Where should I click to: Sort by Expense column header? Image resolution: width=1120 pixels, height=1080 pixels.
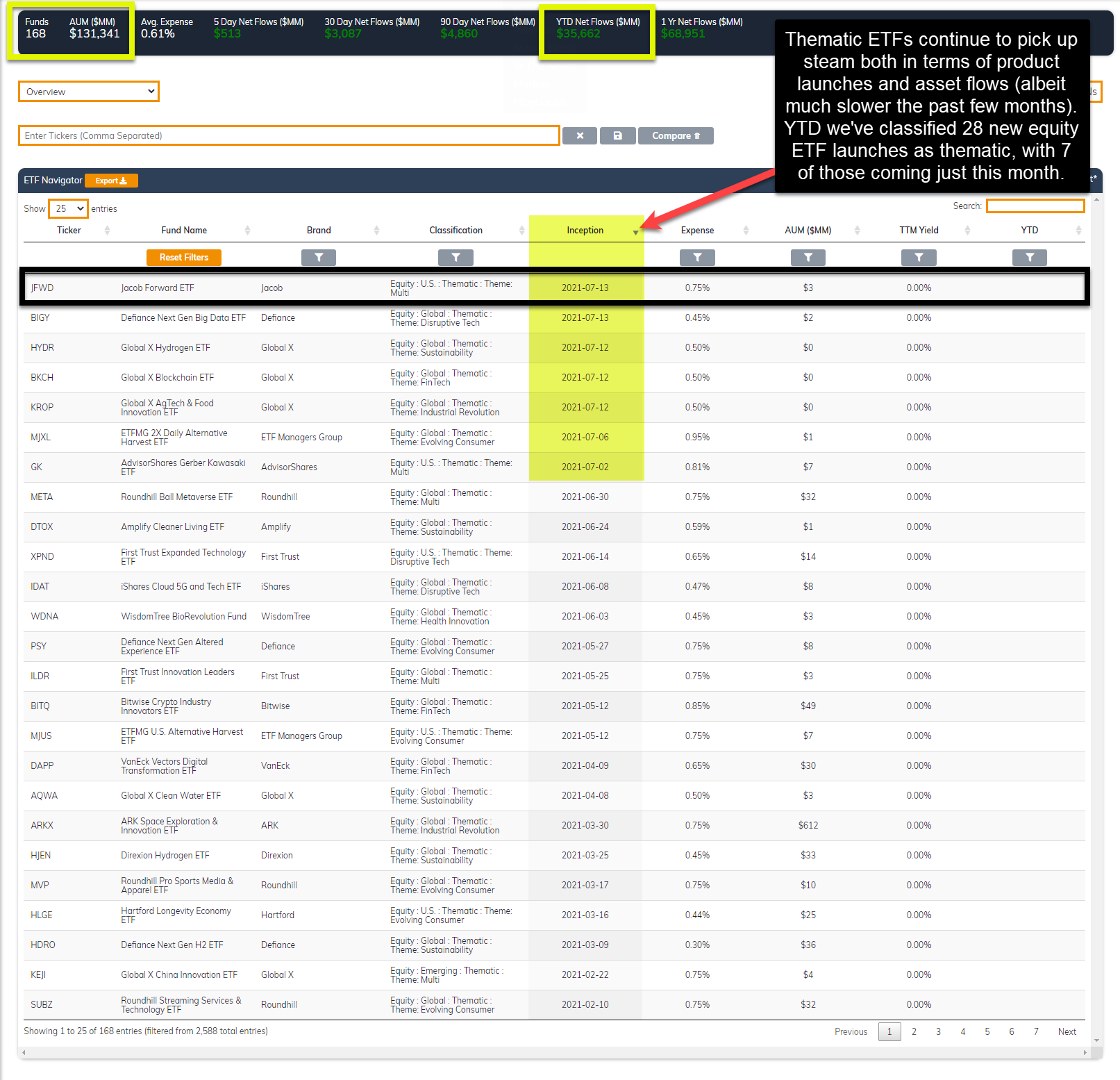click(698, 231)
